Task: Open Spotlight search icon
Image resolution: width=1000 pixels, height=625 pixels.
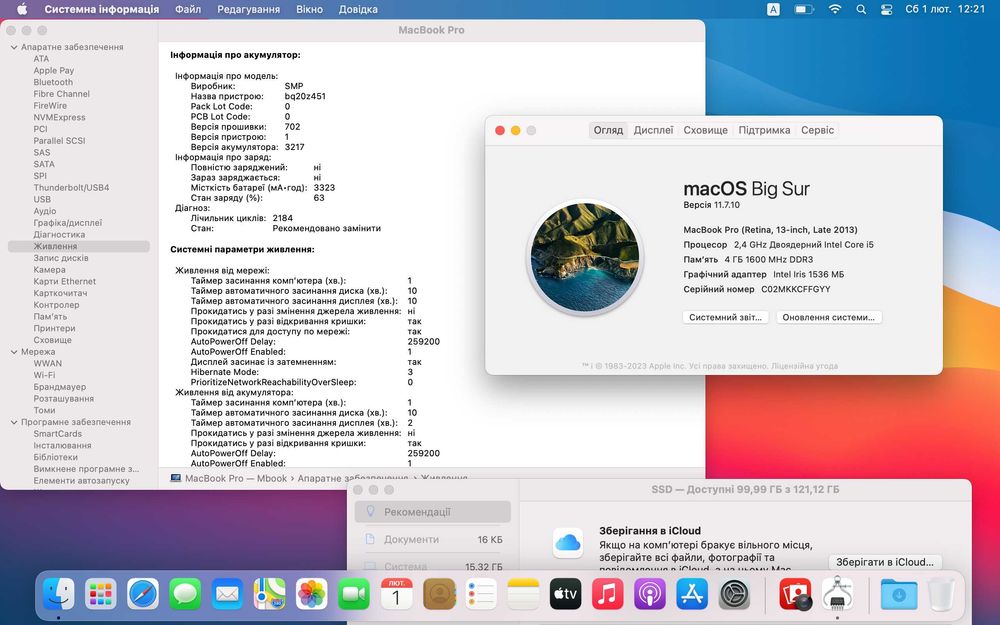Action: click(861, 9)
